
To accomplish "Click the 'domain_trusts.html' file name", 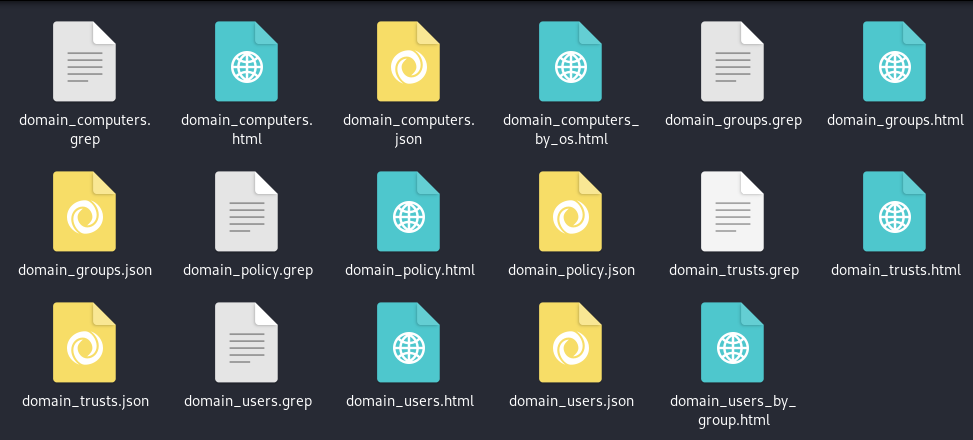I will pos(896,271).
